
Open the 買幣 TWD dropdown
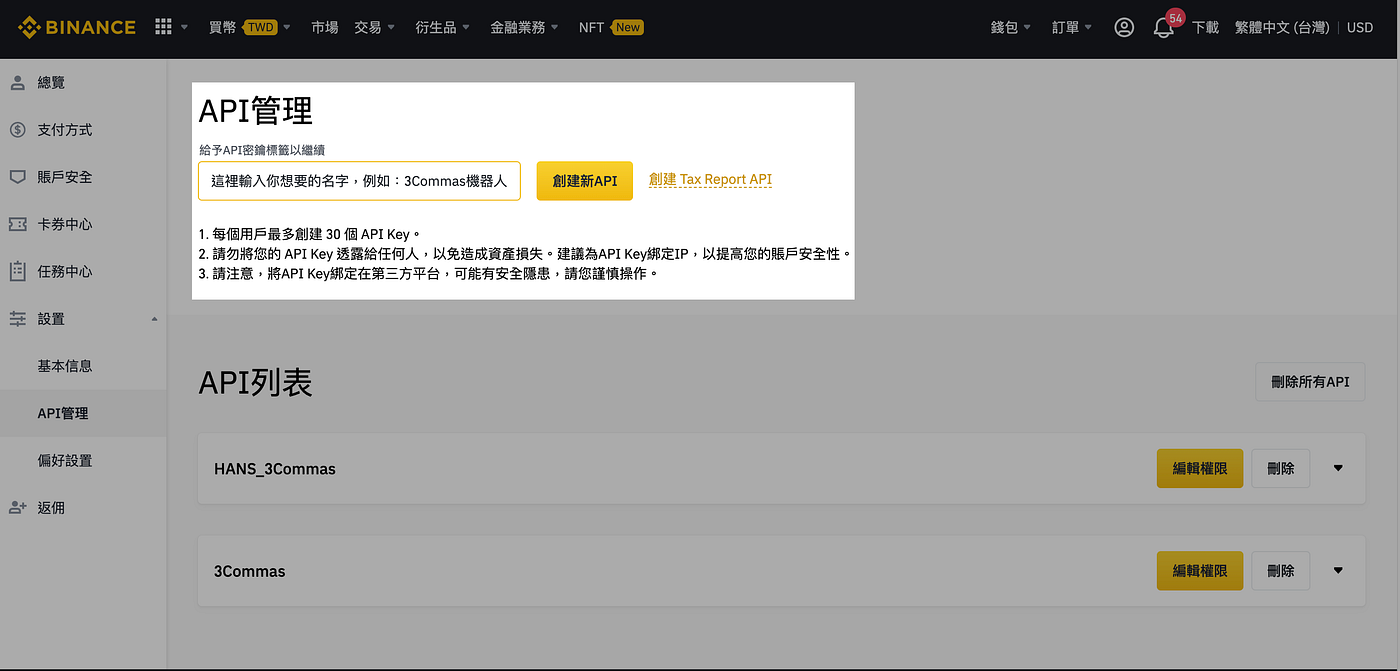250,27
